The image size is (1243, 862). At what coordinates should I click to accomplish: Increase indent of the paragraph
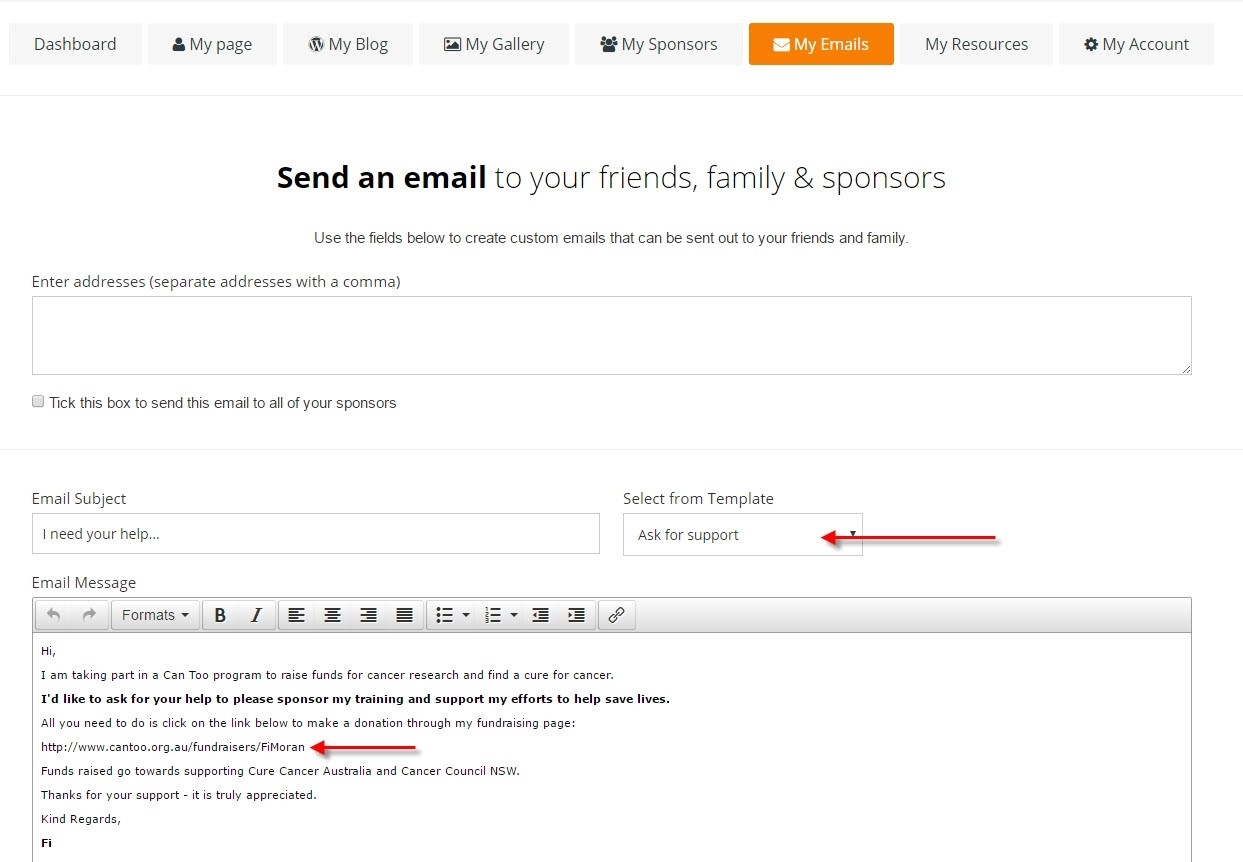576,615
